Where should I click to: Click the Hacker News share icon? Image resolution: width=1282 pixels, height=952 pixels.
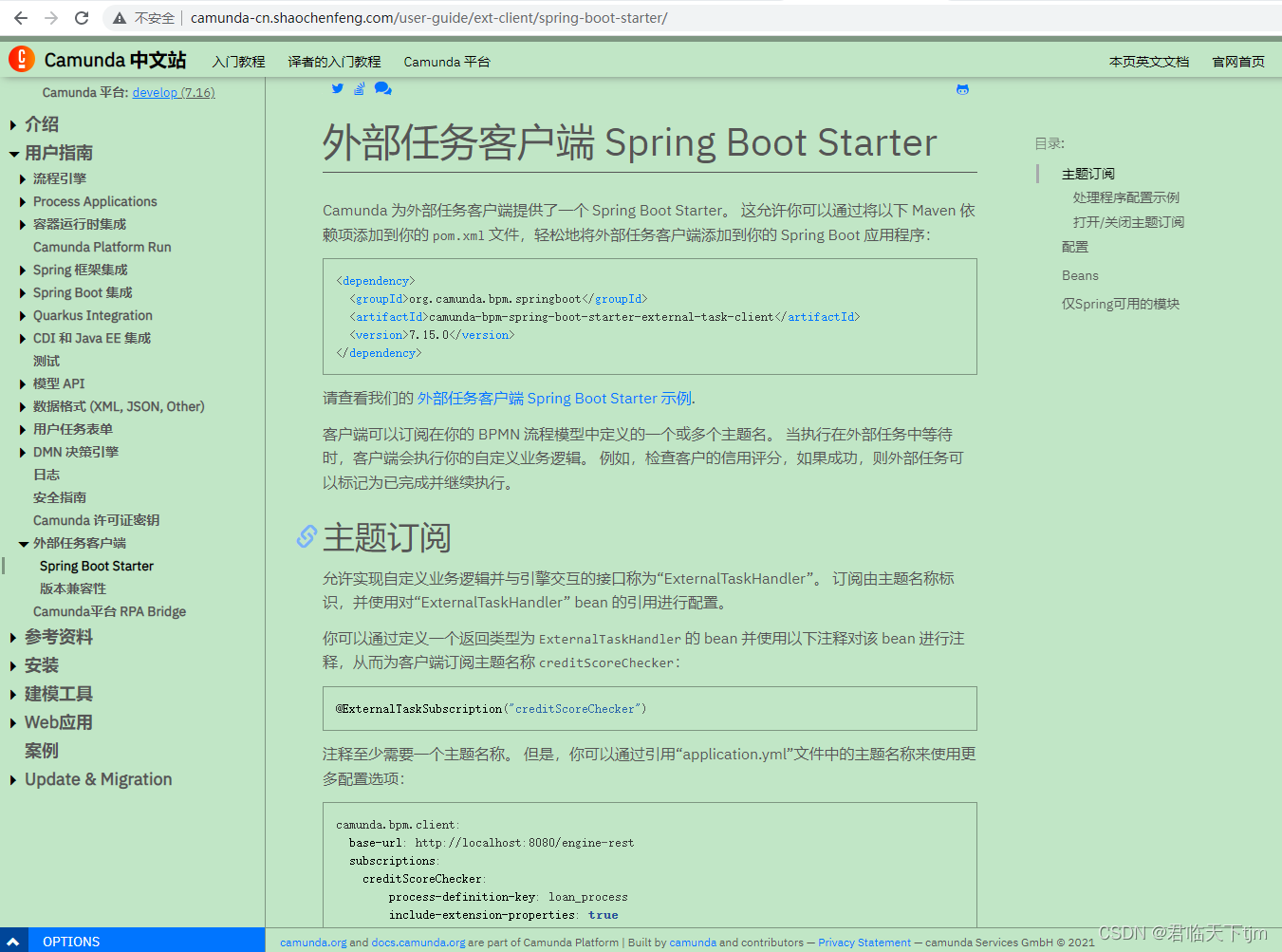click(x=360, y=88)
